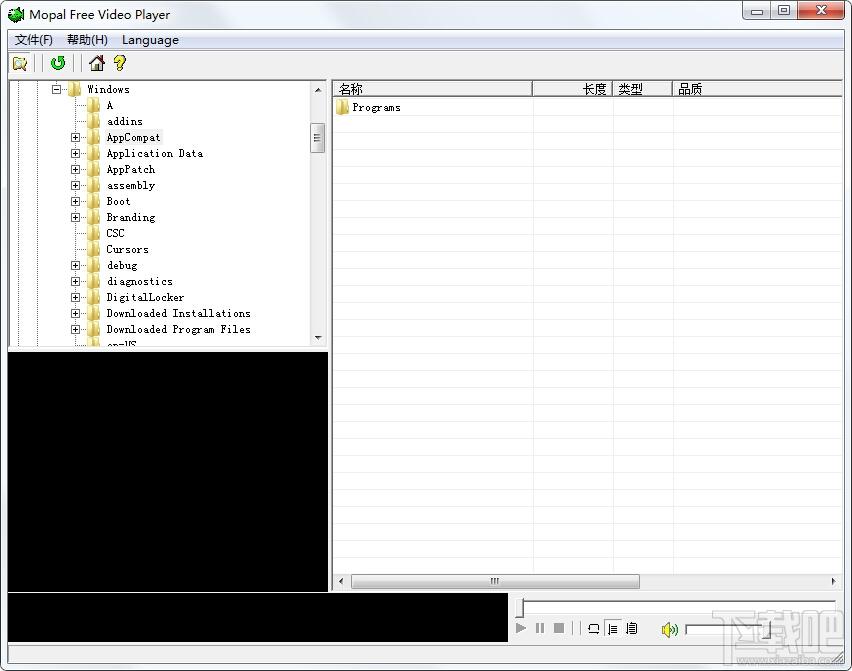Collapse the Windows folder tree node
Image resolution: width=852 pixels, height=671 pixels.
pos(57,89)
